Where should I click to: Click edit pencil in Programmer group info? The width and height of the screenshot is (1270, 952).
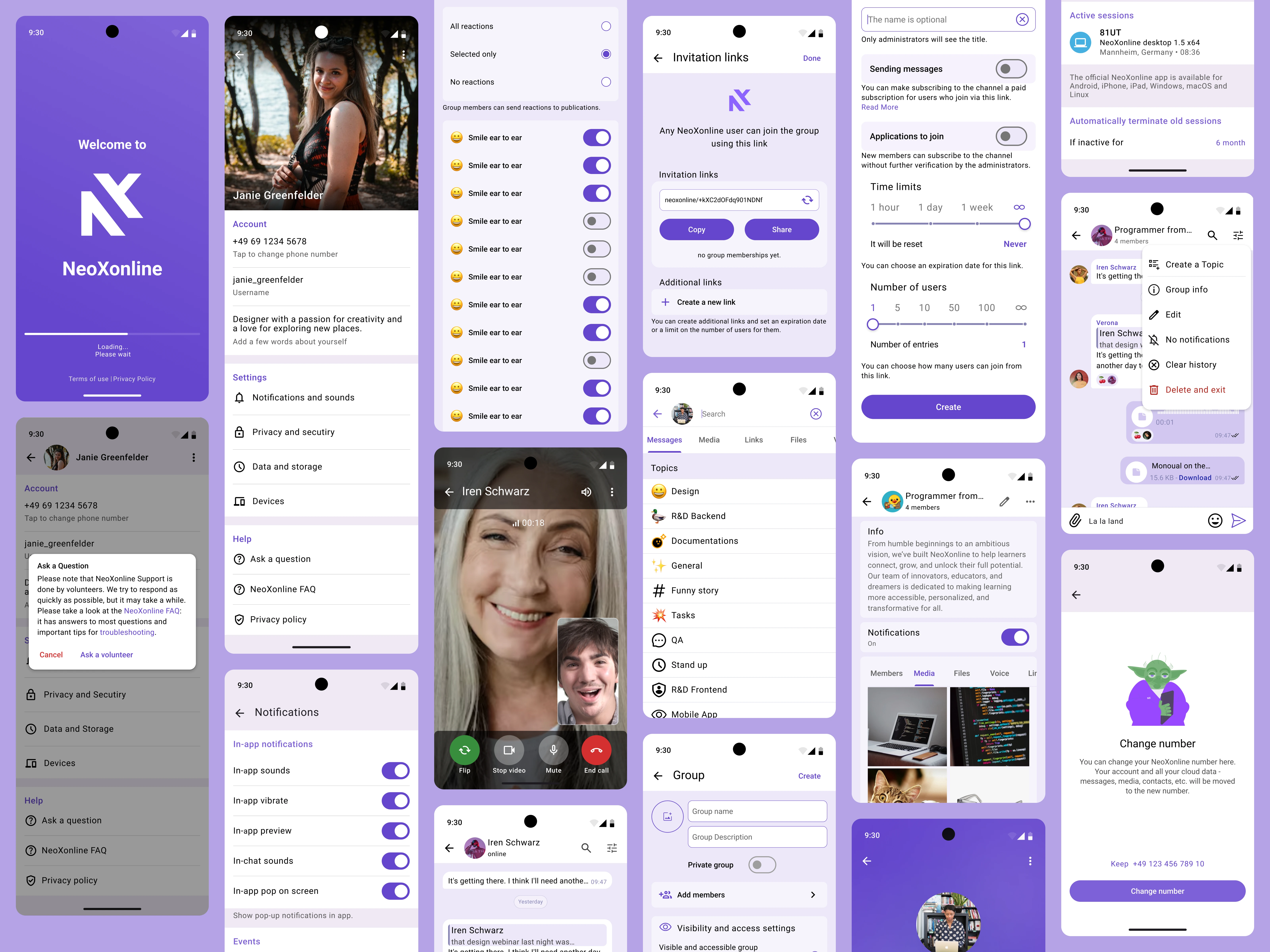[1004, 502]
